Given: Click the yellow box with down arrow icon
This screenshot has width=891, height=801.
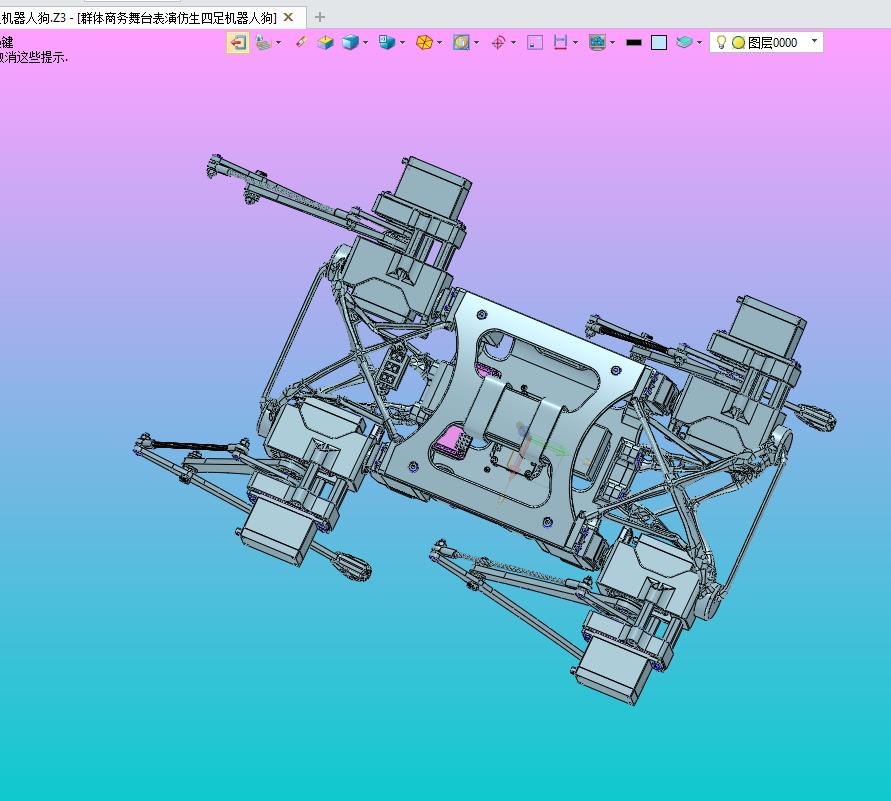Looking at the screenshot, I should click(326, 42).
